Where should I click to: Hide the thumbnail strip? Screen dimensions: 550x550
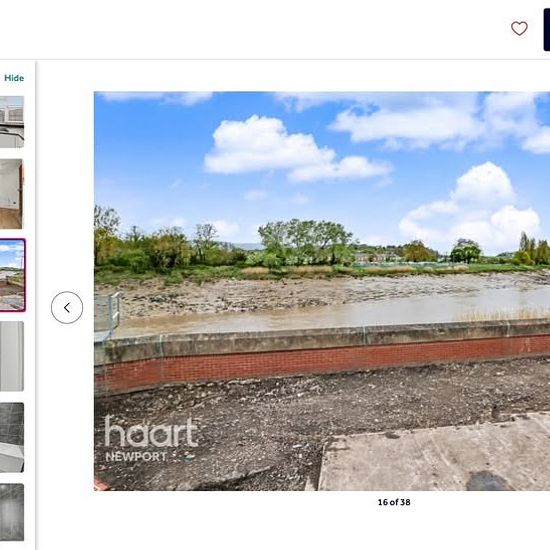[x=14, y=78]
